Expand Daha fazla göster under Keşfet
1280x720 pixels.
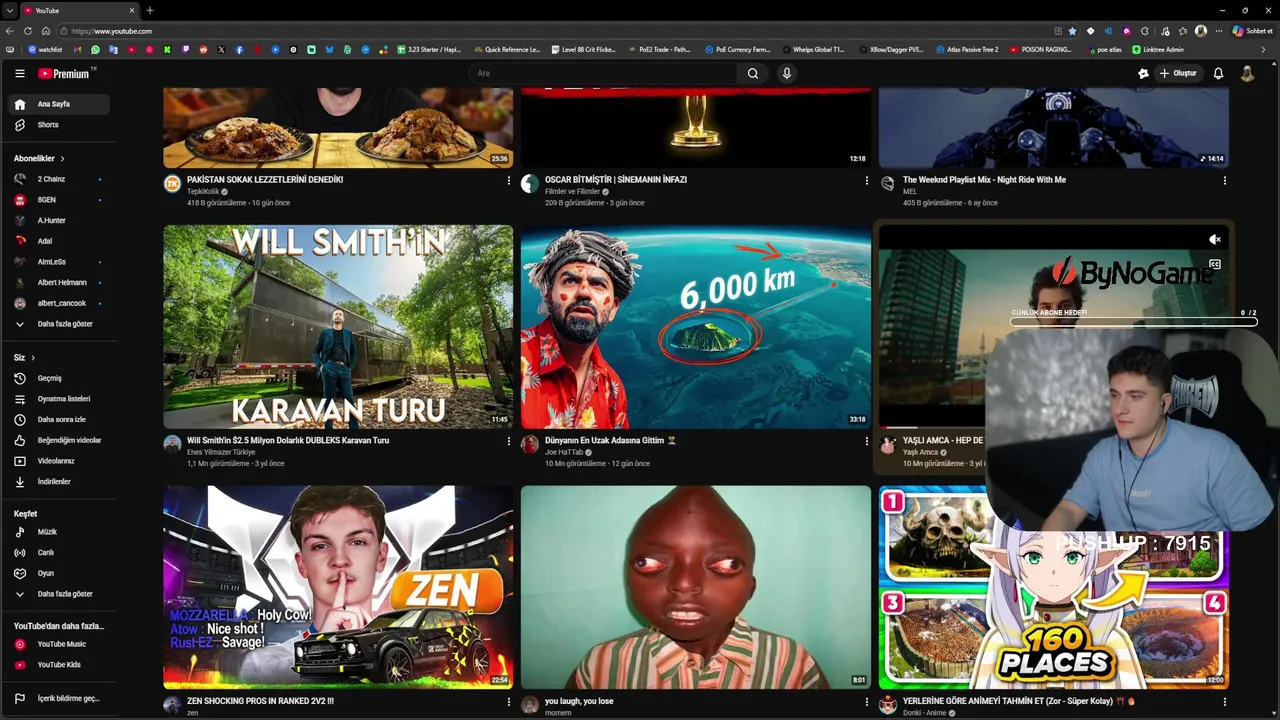coord(59,594)
